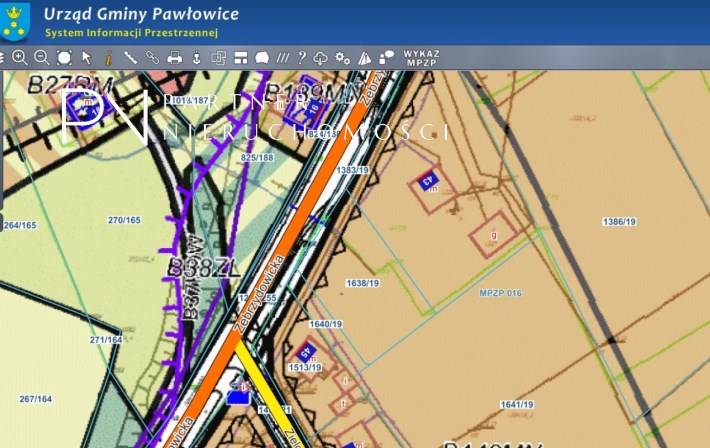Select the arrow pointer tool

click(x=87, y=58)
